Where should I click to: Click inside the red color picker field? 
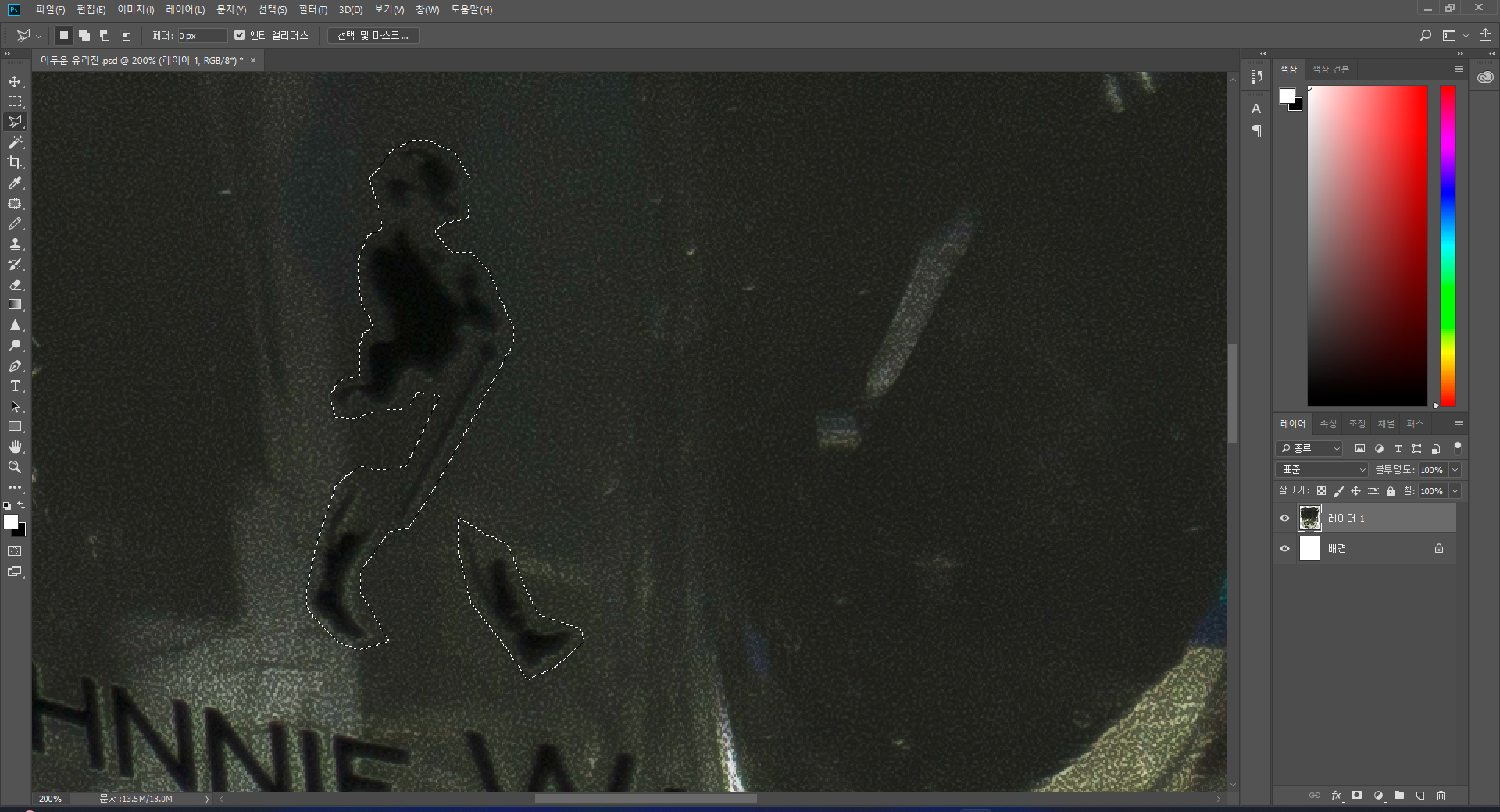pos(1367,246)
